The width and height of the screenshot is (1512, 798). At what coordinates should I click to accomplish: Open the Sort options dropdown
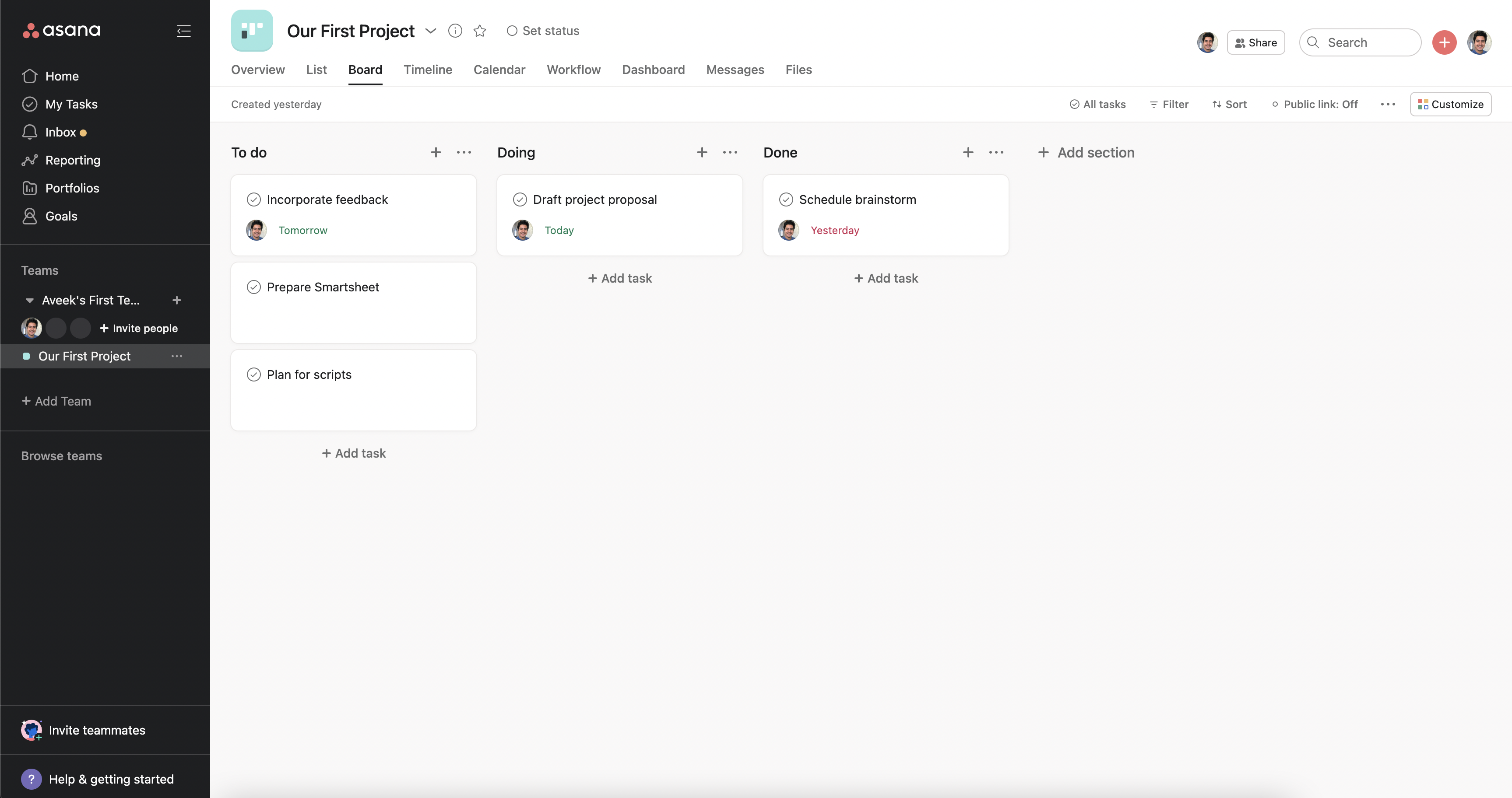click(x=1229, y=105)
